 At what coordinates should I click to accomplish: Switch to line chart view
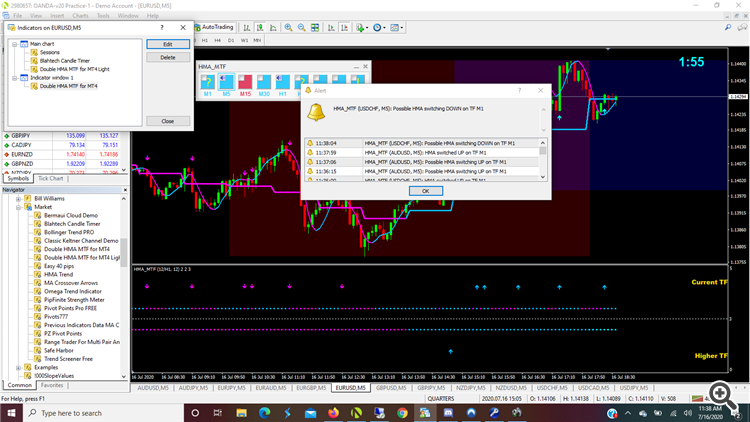tap(273, 28)
